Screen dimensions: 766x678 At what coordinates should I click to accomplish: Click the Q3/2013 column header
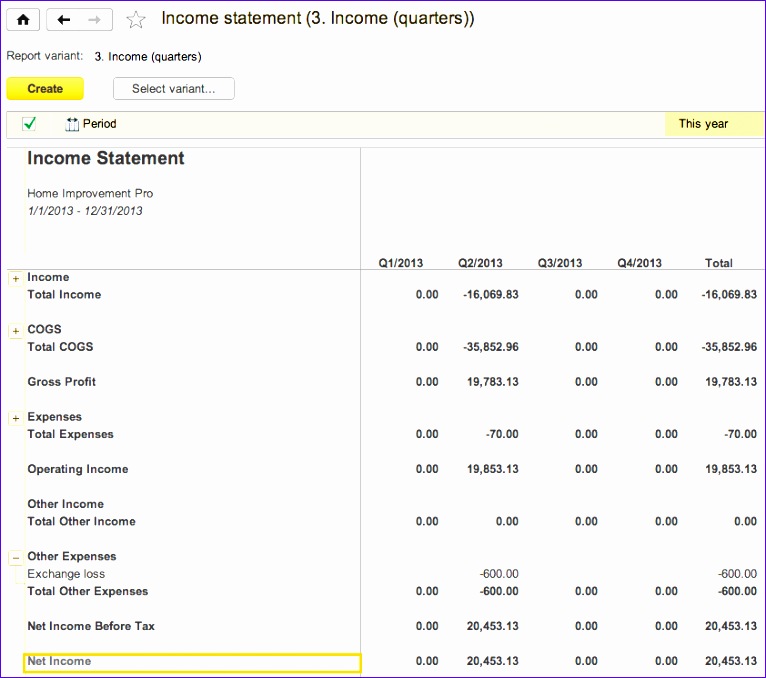(560, 263)
